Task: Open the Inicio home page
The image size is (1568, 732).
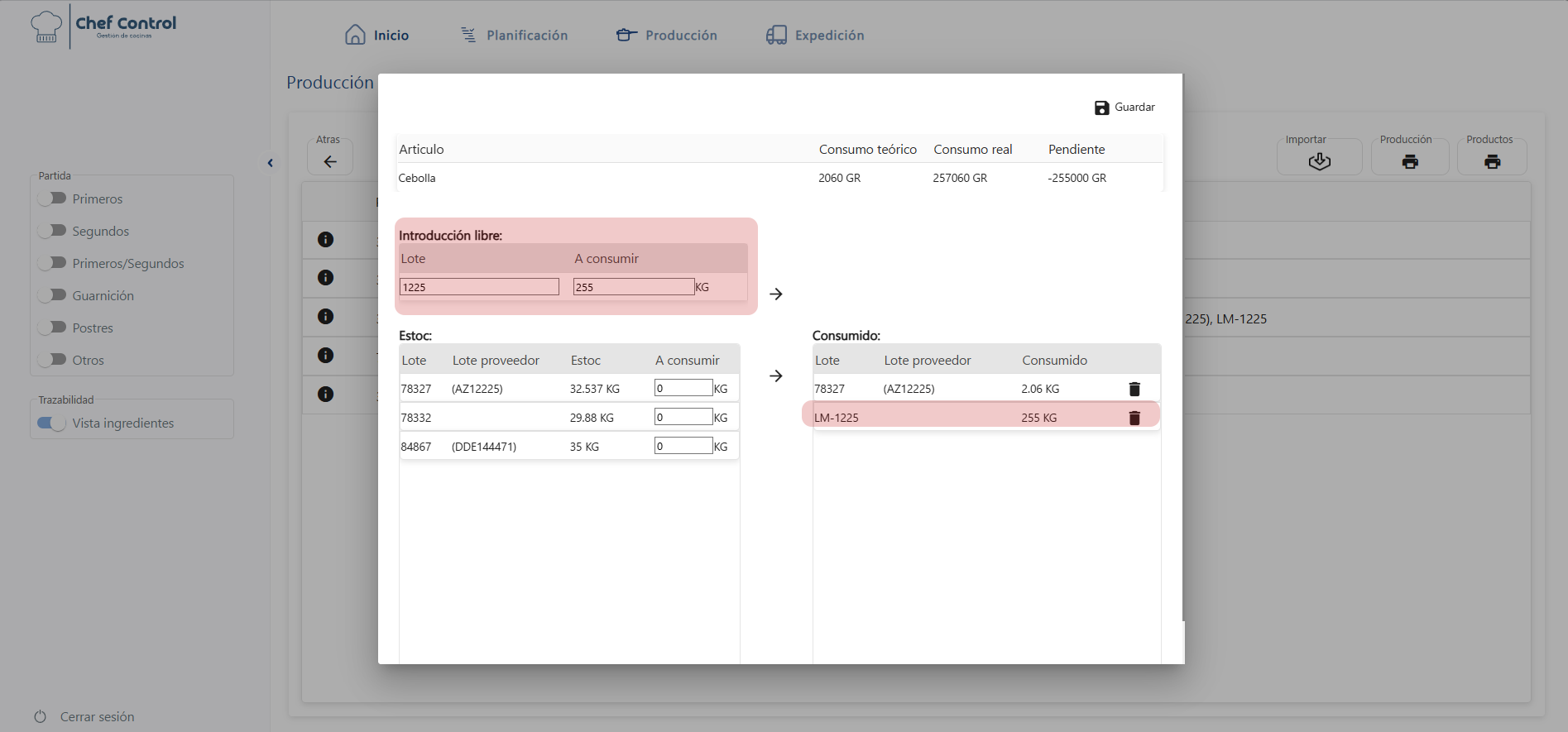Action: [x=377, y=35]
